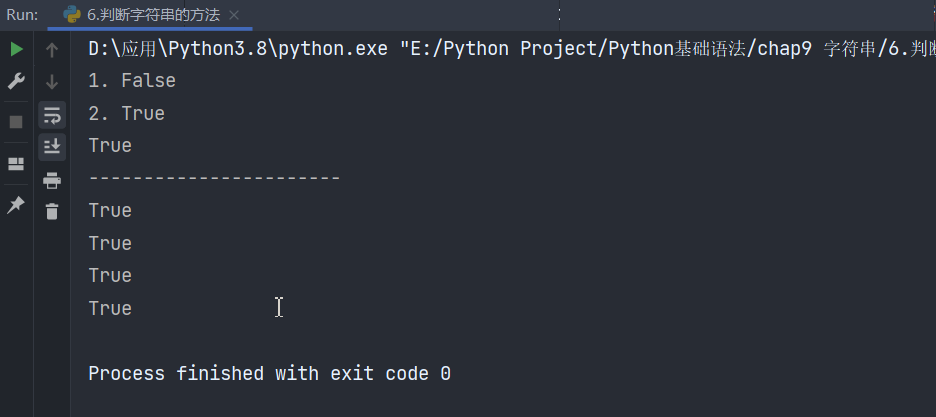Open run configuration via the wrench icon

[x=16, y=81]
